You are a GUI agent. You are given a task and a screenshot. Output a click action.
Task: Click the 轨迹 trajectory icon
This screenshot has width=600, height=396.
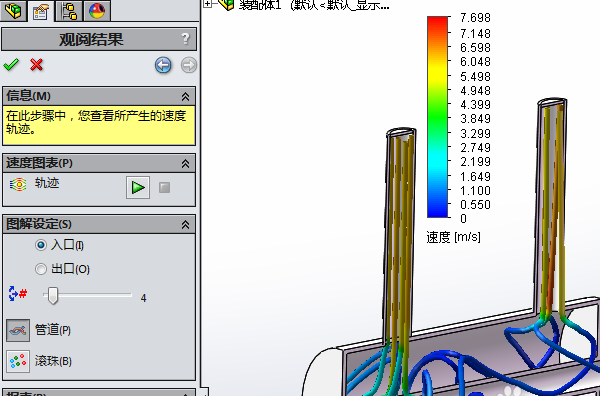[x=18, y=184]
